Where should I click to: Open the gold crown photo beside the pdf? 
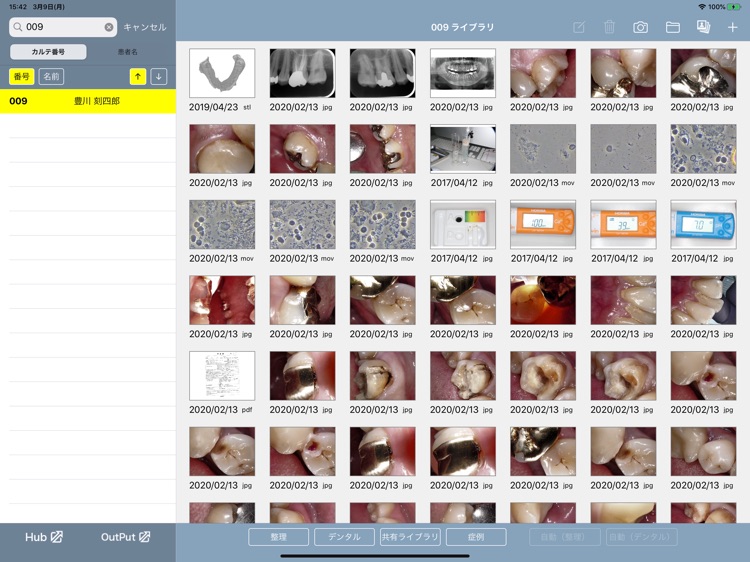(302, 376)
